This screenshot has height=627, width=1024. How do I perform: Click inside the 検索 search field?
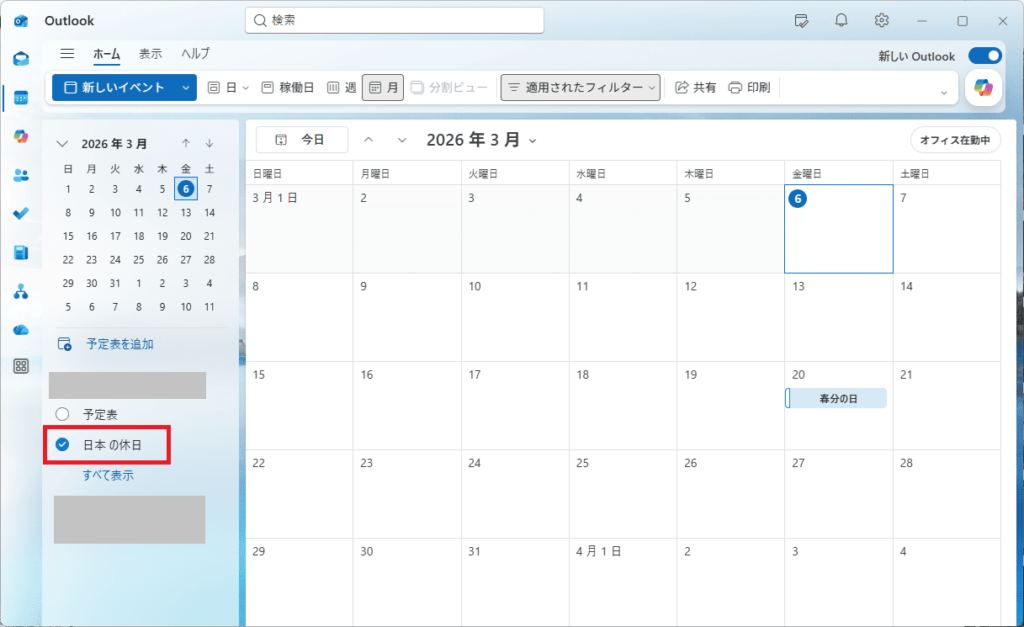pos(394,20)
